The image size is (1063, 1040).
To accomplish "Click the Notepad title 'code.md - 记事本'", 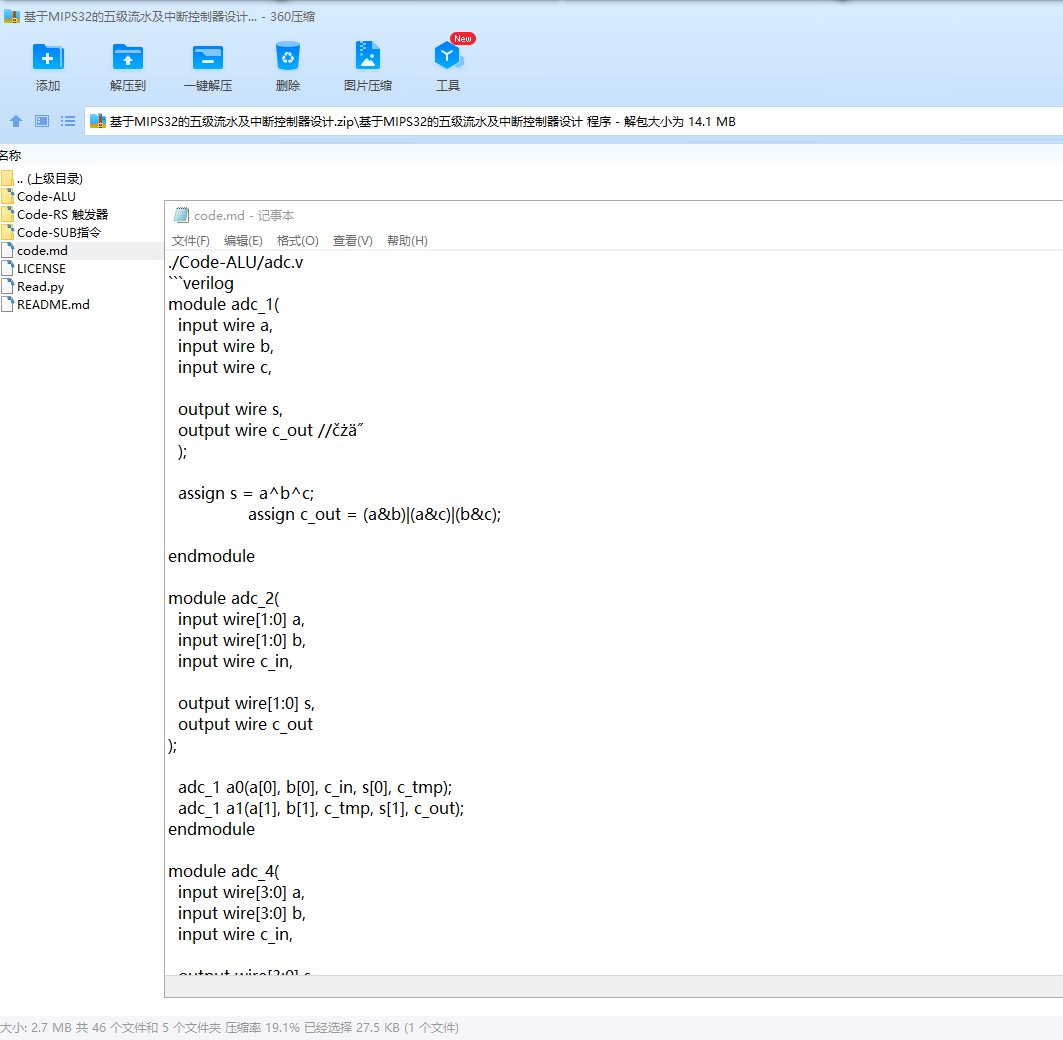I will point(244,216).
